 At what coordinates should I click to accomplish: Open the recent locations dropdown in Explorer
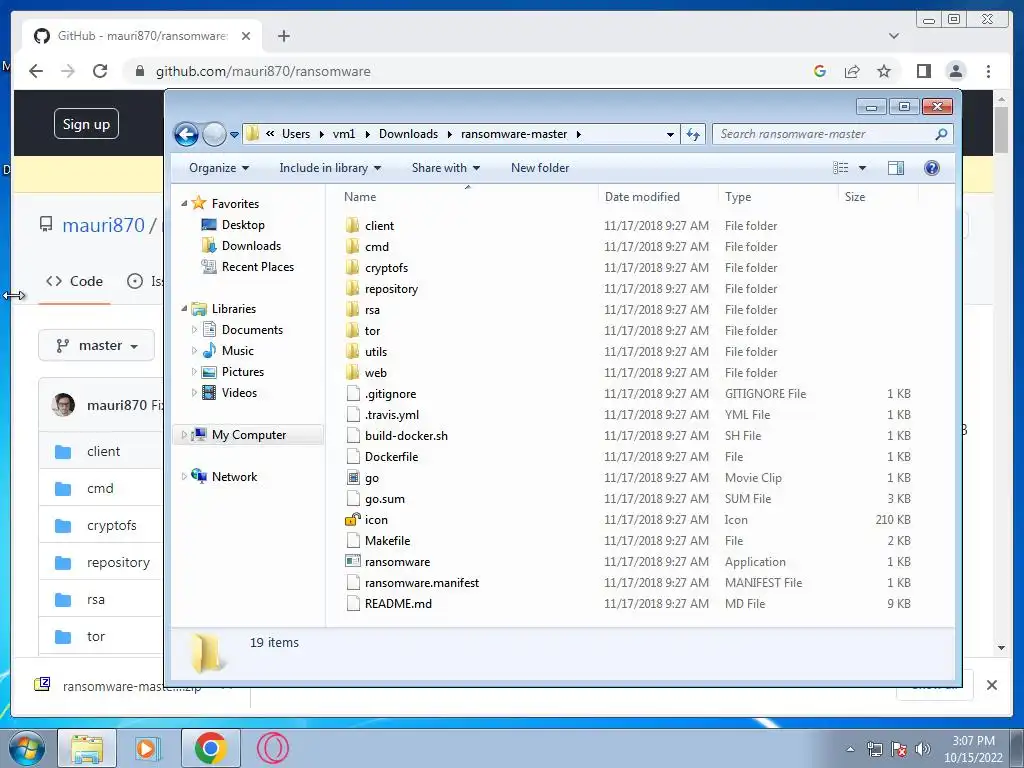pyautogui.click(x=234, y=135)
